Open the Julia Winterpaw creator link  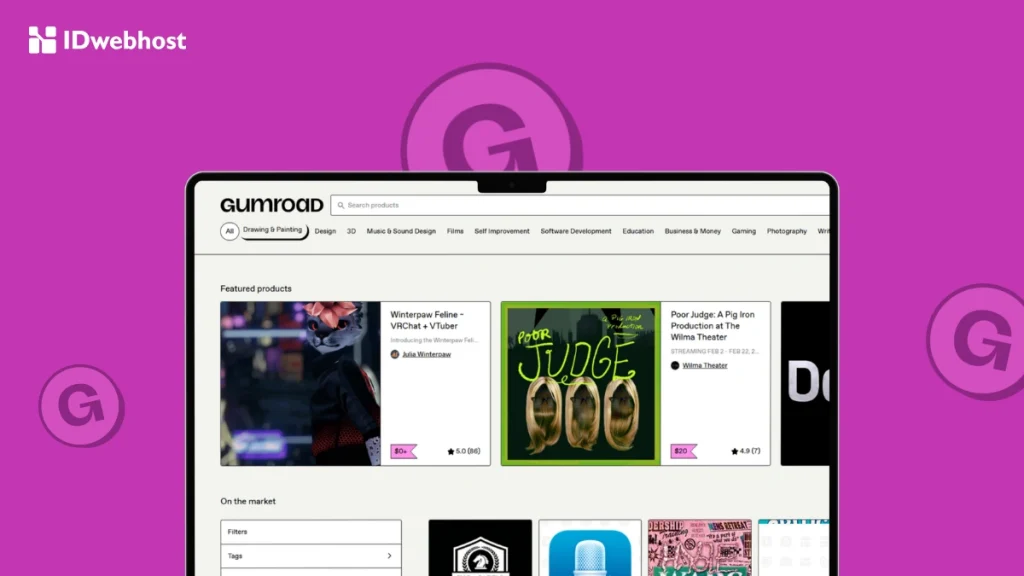point(424,355)
